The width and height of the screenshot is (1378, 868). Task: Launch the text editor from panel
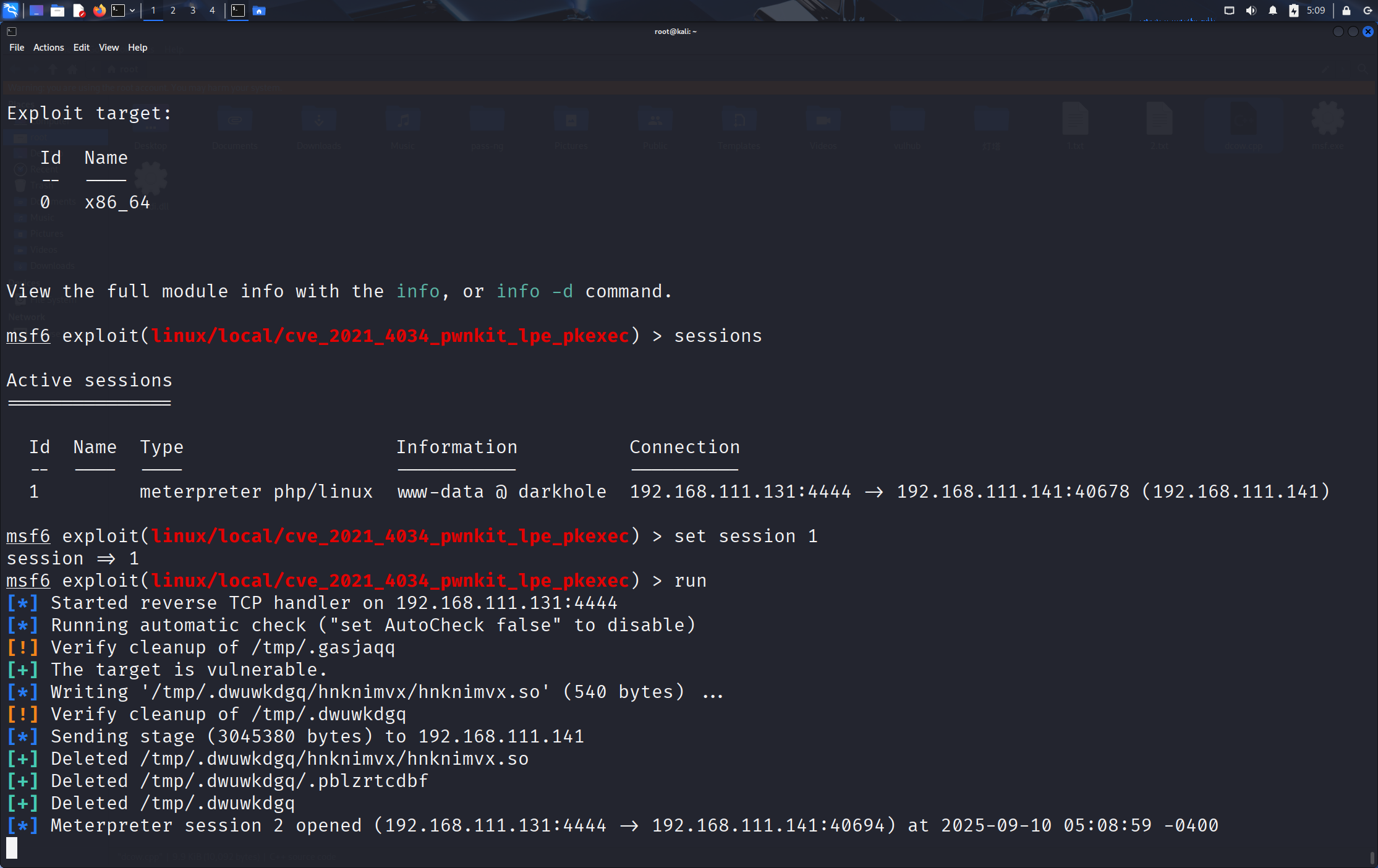[79, 11]
